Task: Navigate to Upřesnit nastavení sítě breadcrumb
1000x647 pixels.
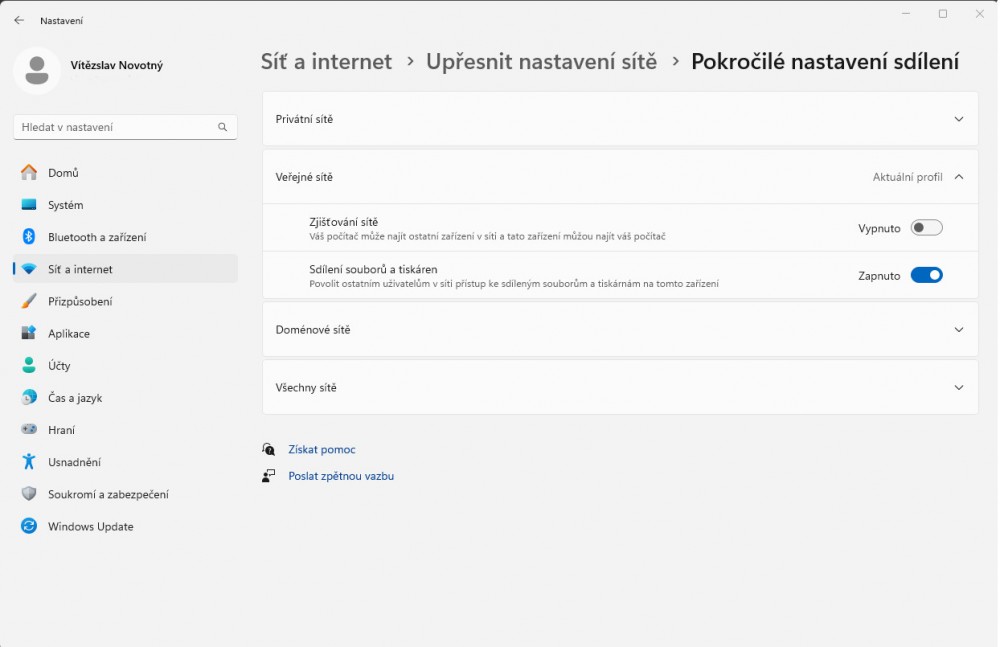Action: (541, 62)
